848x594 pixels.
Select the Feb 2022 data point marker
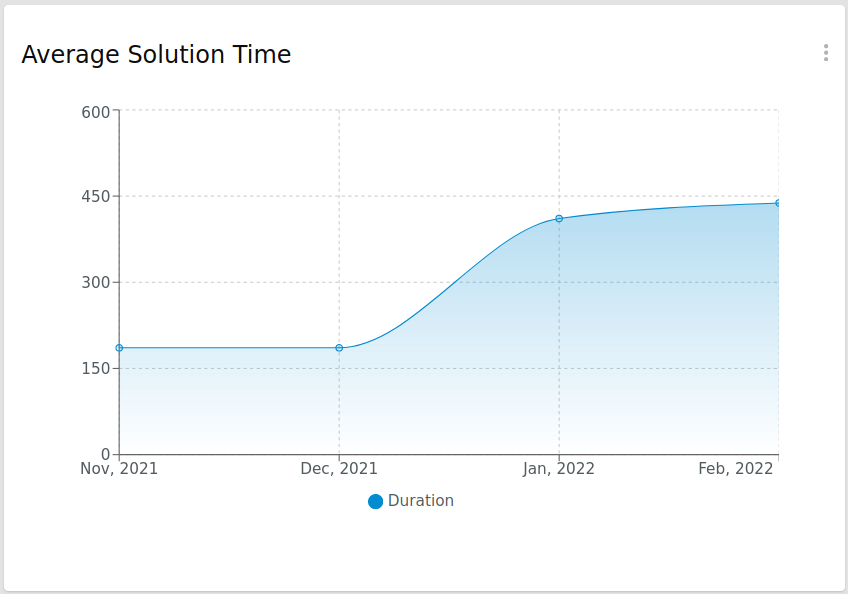(777, 203)
